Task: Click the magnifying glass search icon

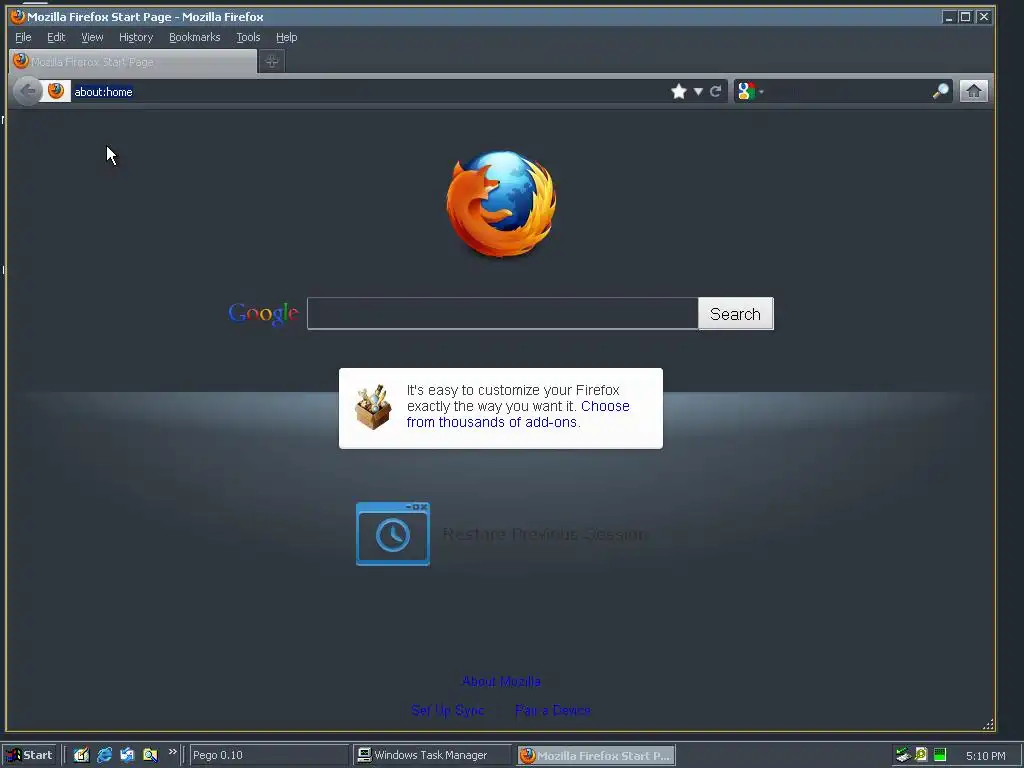Action: [x=940, y=91]
